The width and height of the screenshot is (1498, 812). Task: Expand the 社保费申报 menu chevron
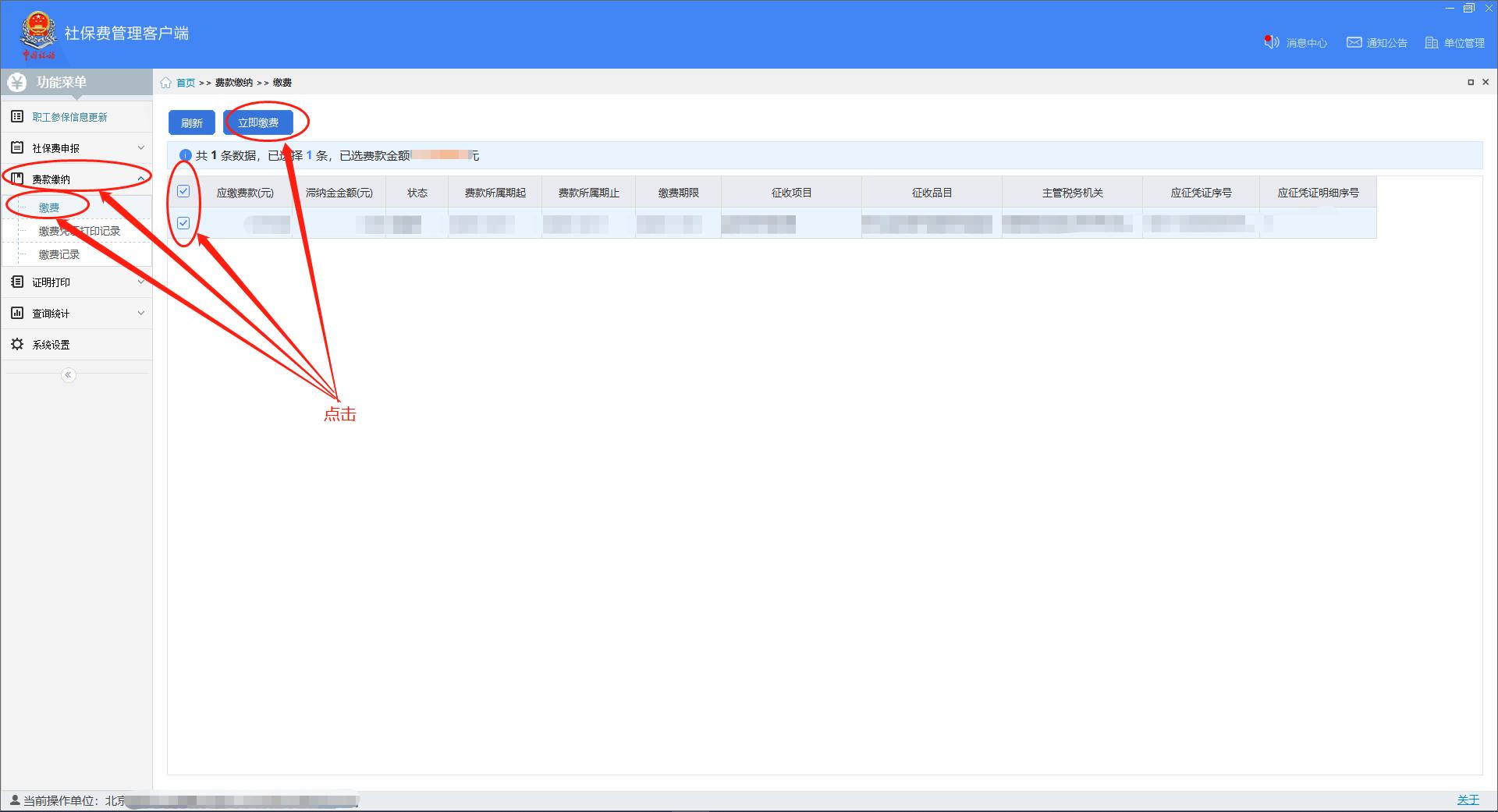[x=141, y=147]
